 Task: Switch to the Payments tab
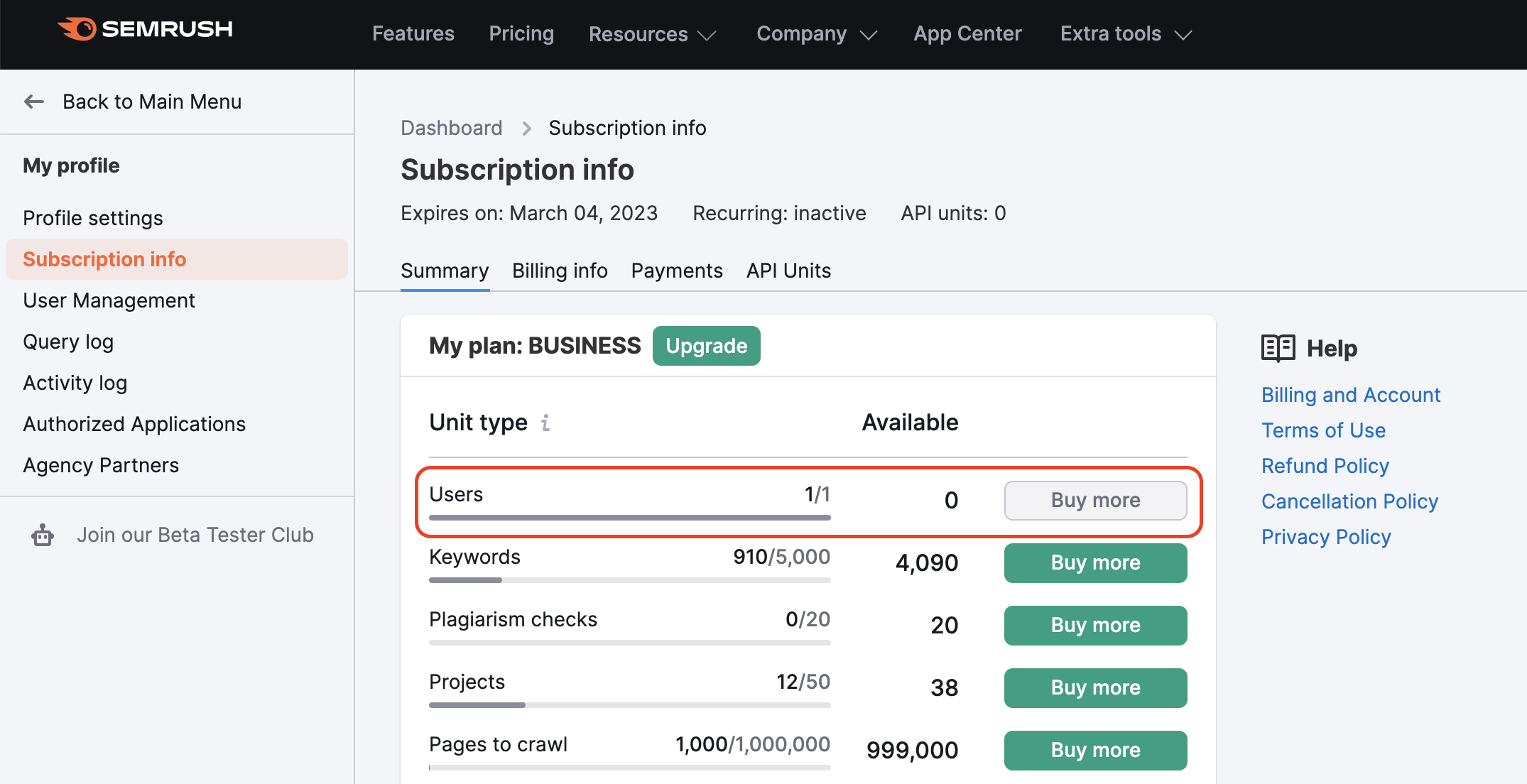(677, 271)
